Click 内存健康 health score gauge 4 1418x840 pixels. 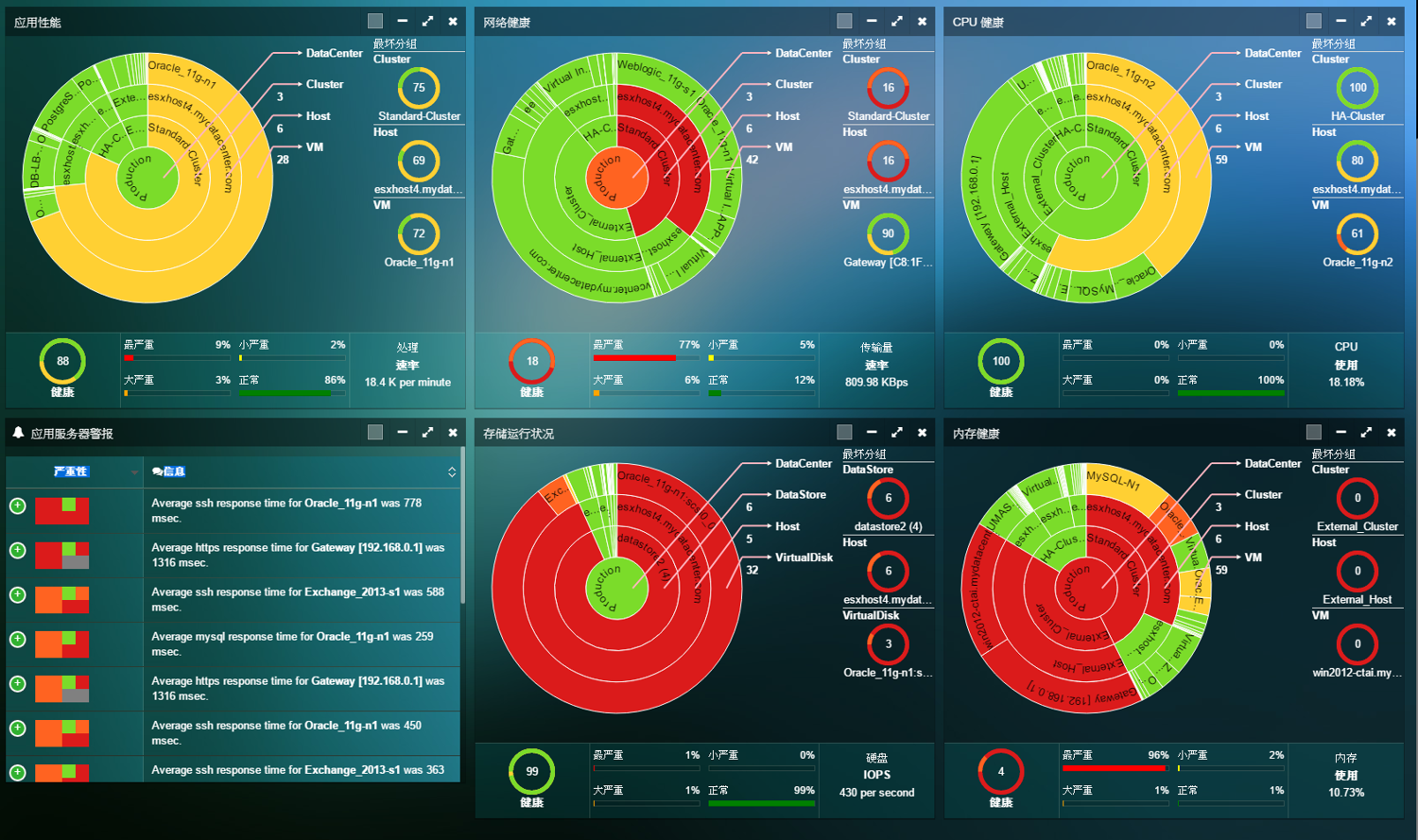pos(1001,772)
